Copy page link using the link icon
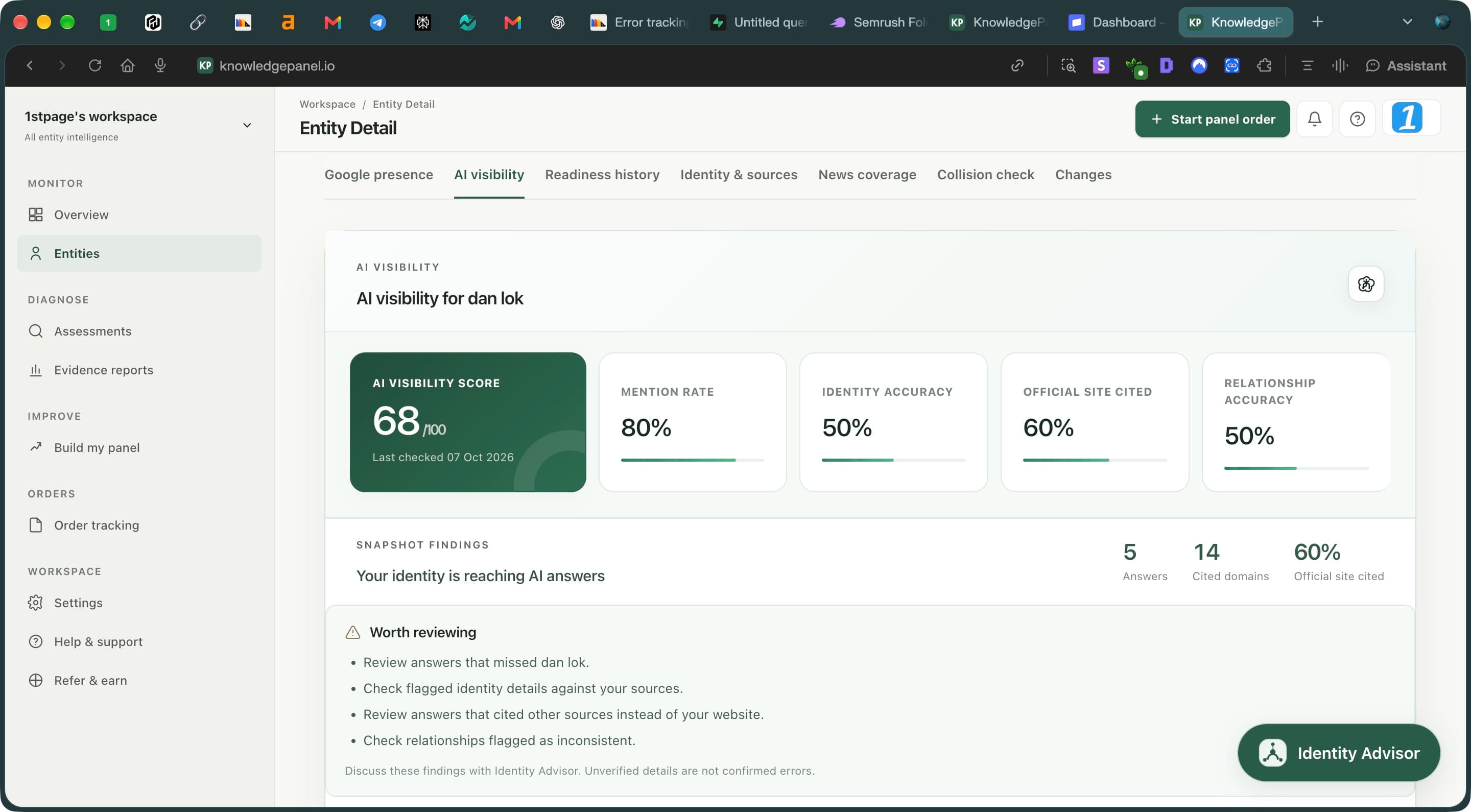The width and height of the screenshot is (1471, 812). pyautogui.click(x=1016, y=66)
